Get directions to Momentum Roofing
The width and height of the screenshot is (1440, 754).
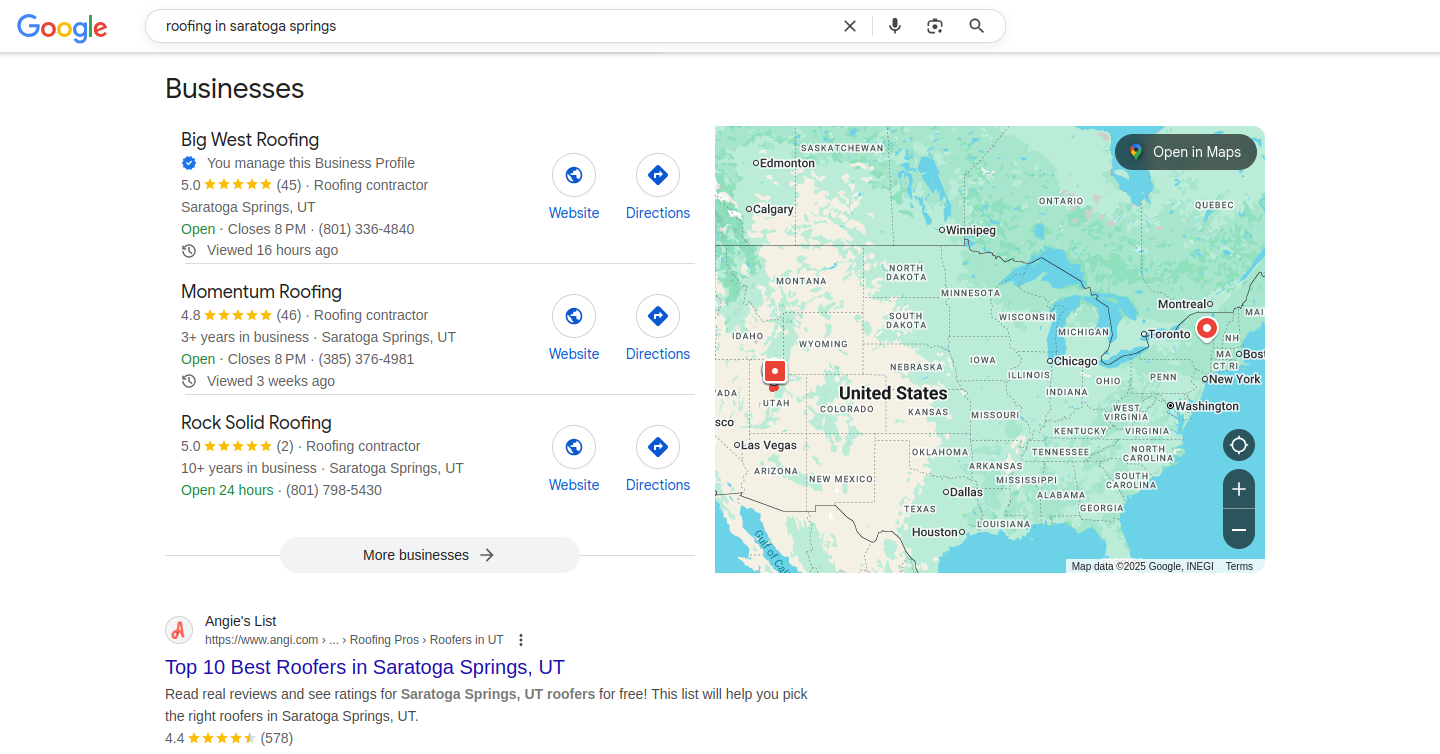pos(657,316)
